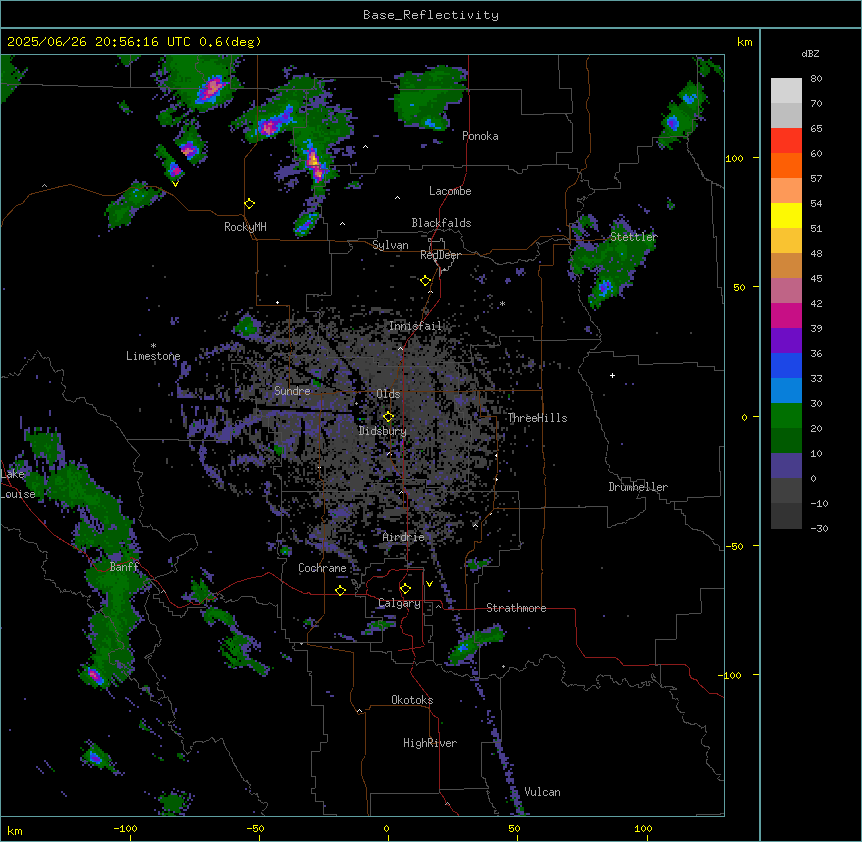Click the Airdrie label
Viewport: 862px width, 842px height.
pyautogui.click(x=403, y=537)
